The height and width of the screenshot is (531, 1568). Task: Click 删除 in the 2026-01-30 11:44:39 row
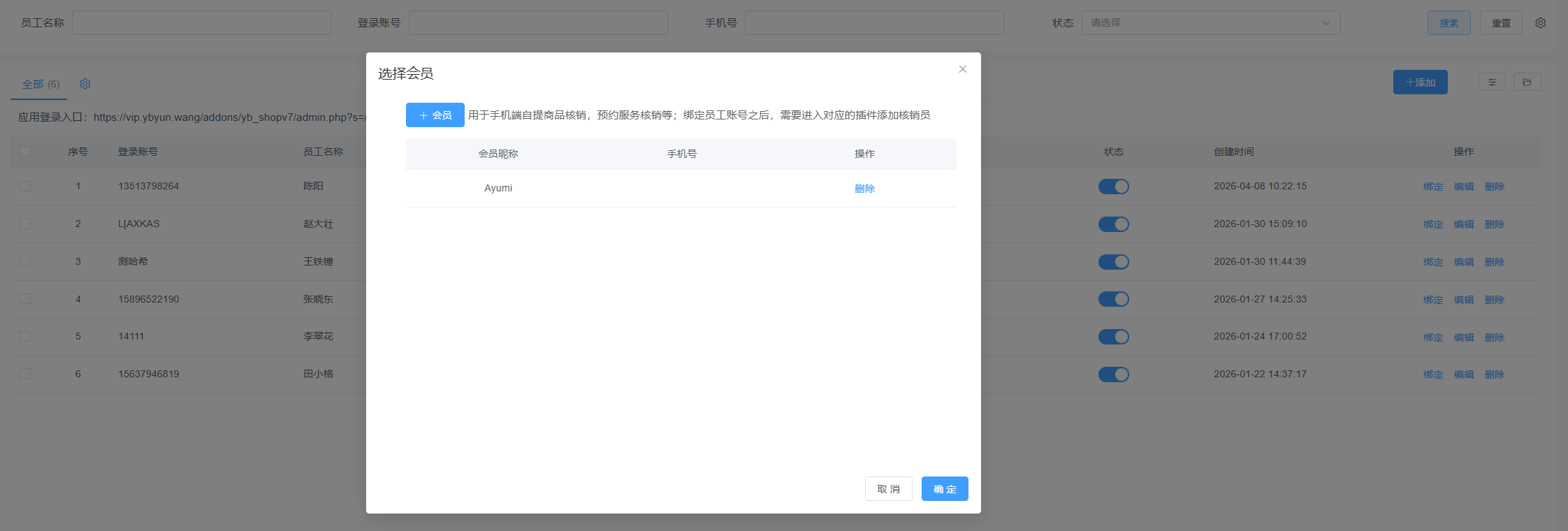[x=1495, y=262]
